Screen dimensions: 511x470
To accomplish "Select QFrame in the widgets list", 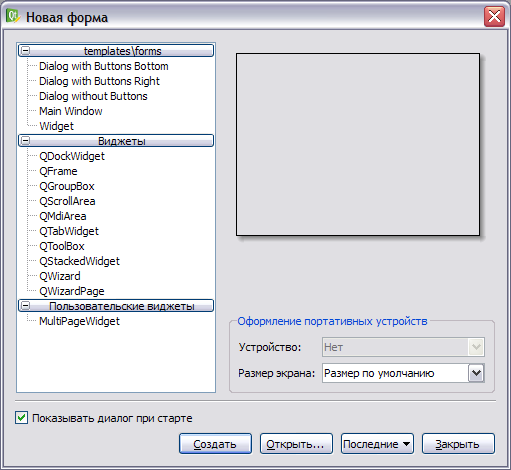I will click(x=58, y=171).
